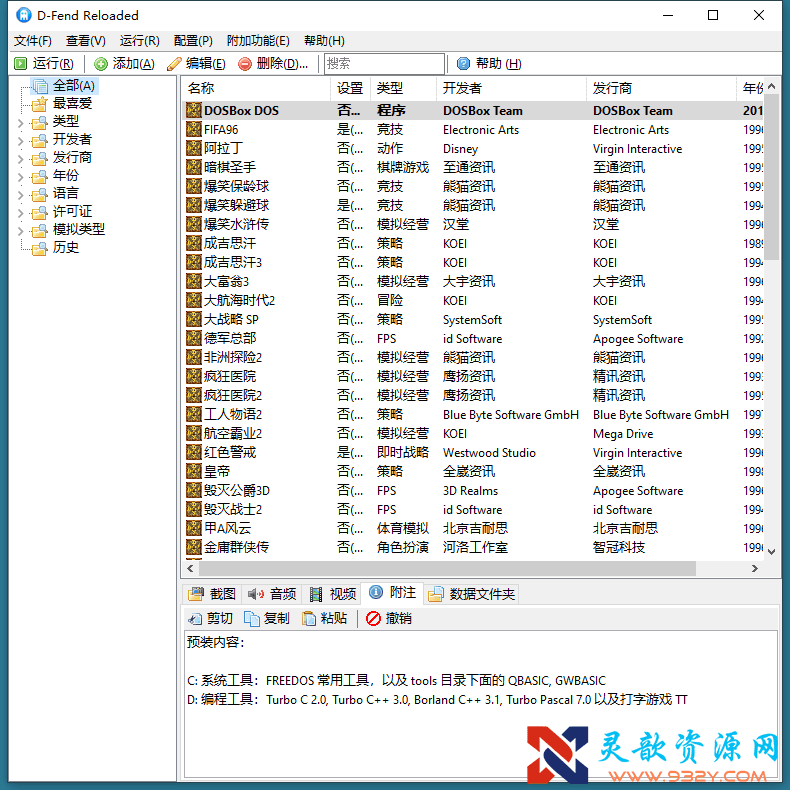Open the 配置(P) menu
Viewport: 790px width, 790px height.
click(193, 41)
